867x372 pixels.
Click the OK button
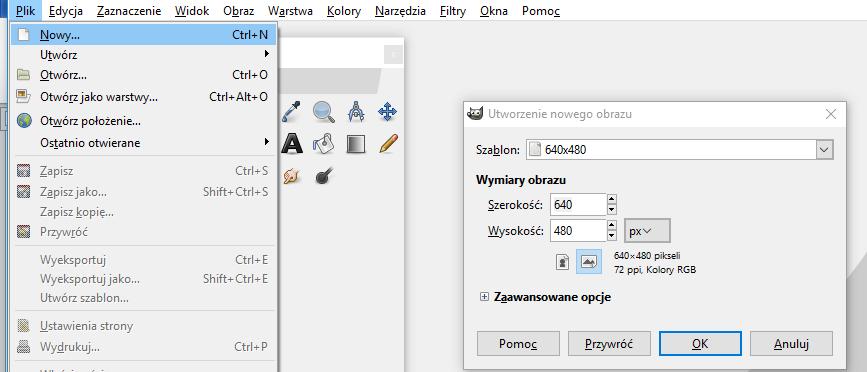[700, 344]
